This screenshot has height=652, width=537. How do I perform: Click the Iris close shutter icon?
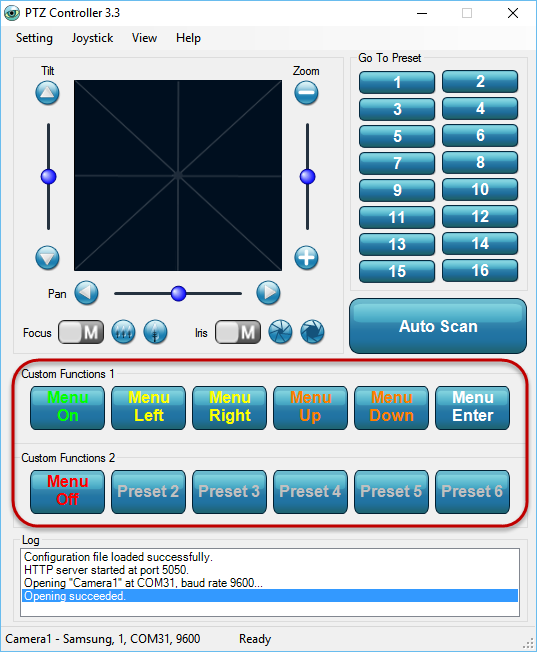pyautogui.click(x=280, y=332)
